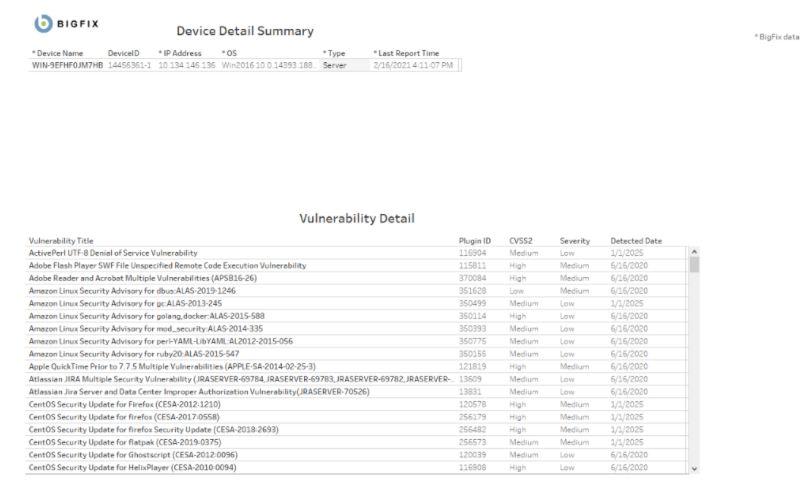The width and height of the screenshot is (806, 493).
Task: Click plugin ID 13609
Action: [x=470, y=379]
